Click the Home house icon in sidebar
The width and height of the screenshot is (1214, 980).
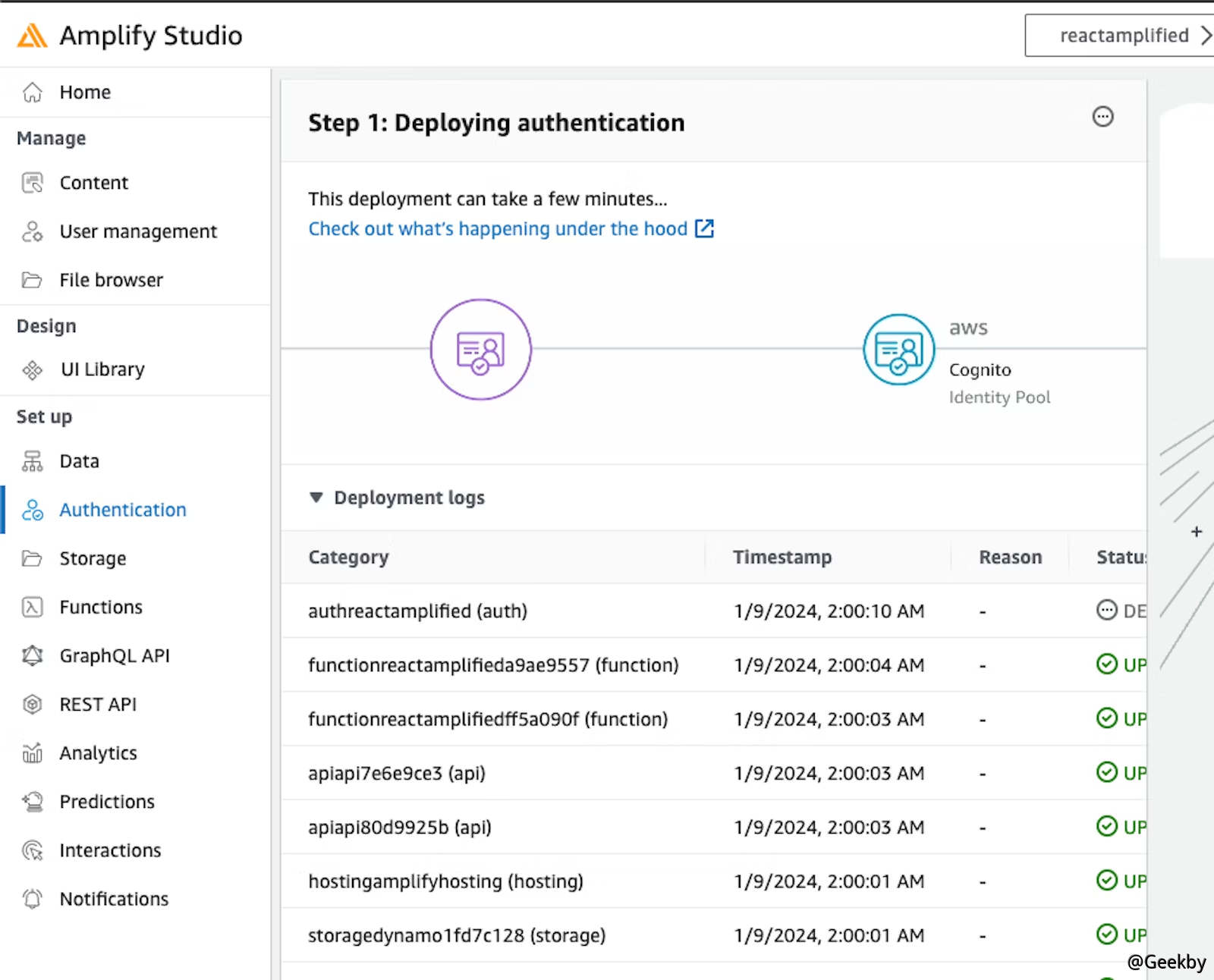[x=33, y=93]
